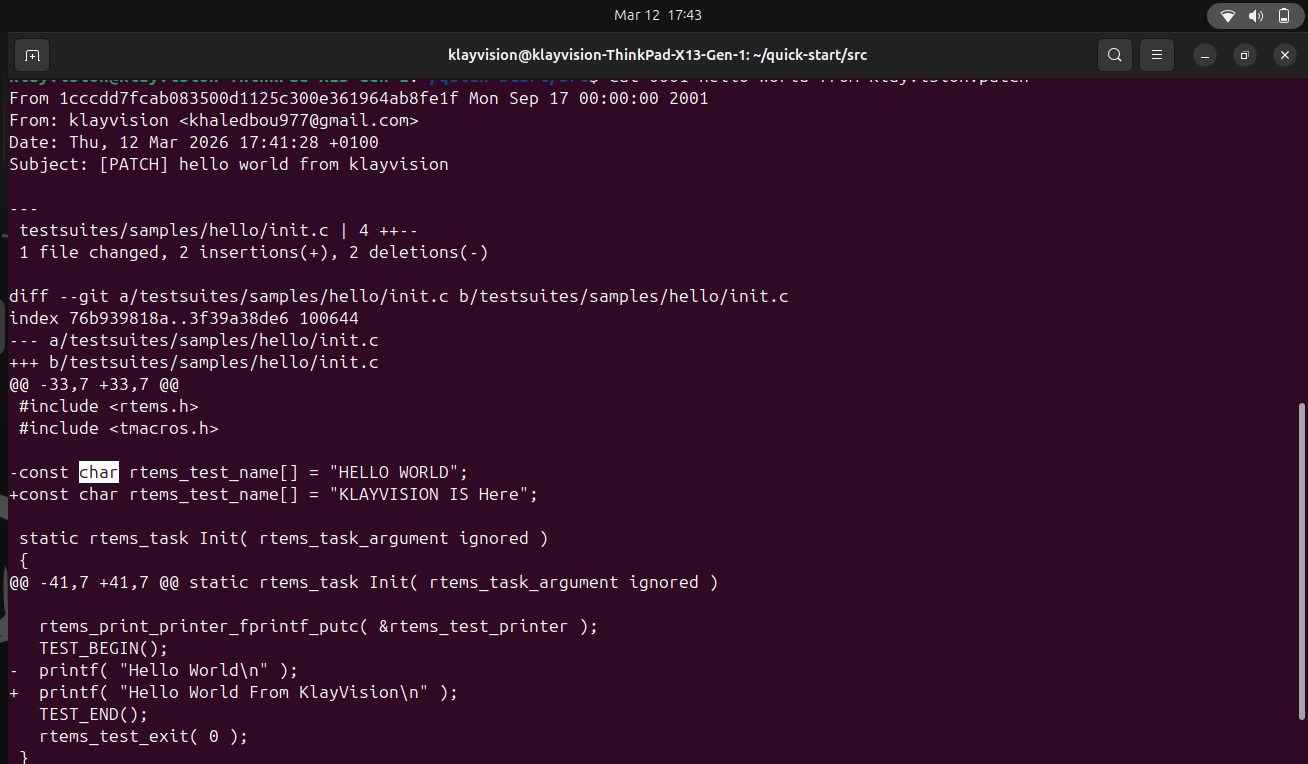
Task: Click the "HELLO WORLD" string in removed line
Action: coord(398,472)
